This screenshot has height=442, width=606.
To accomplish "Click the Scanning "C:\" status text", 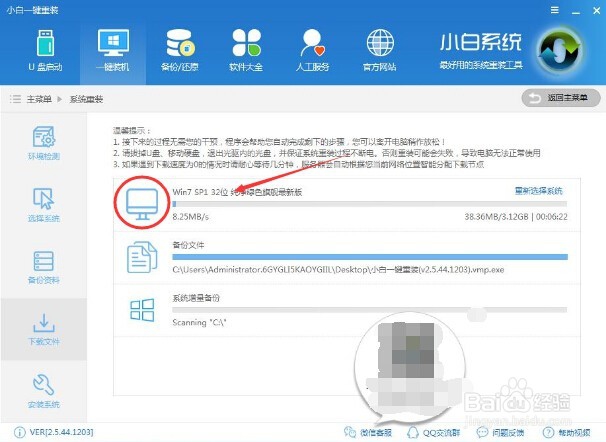I will (199, 322).
